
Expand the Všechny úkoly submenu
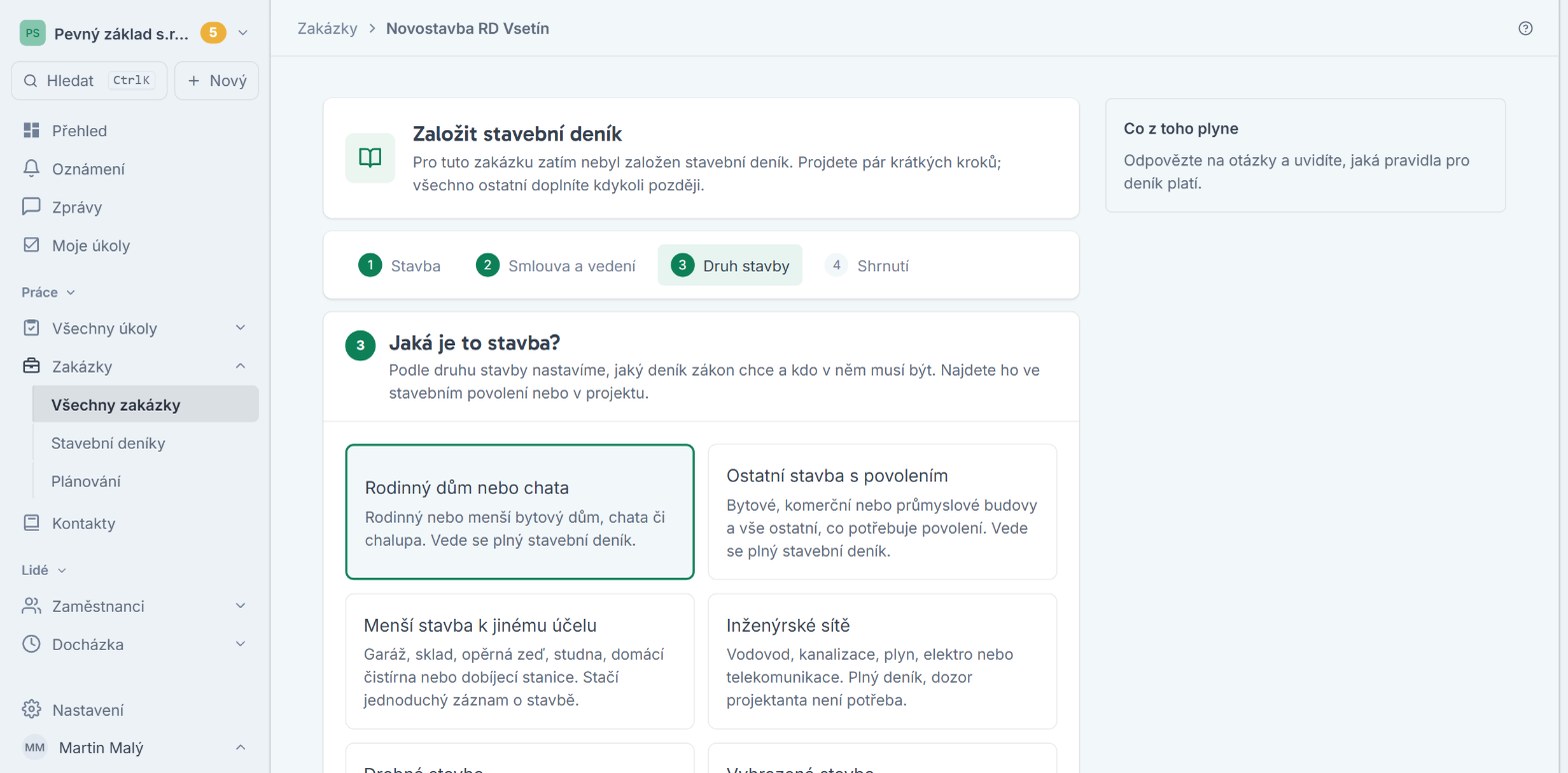pyautogui.click(x=240, y=327)
